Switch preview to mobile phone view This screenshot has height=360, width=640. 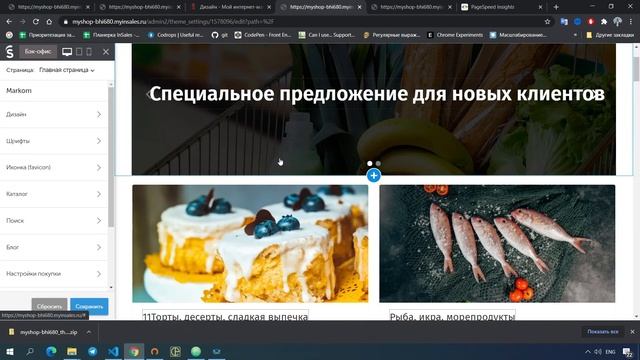[89, 51]
